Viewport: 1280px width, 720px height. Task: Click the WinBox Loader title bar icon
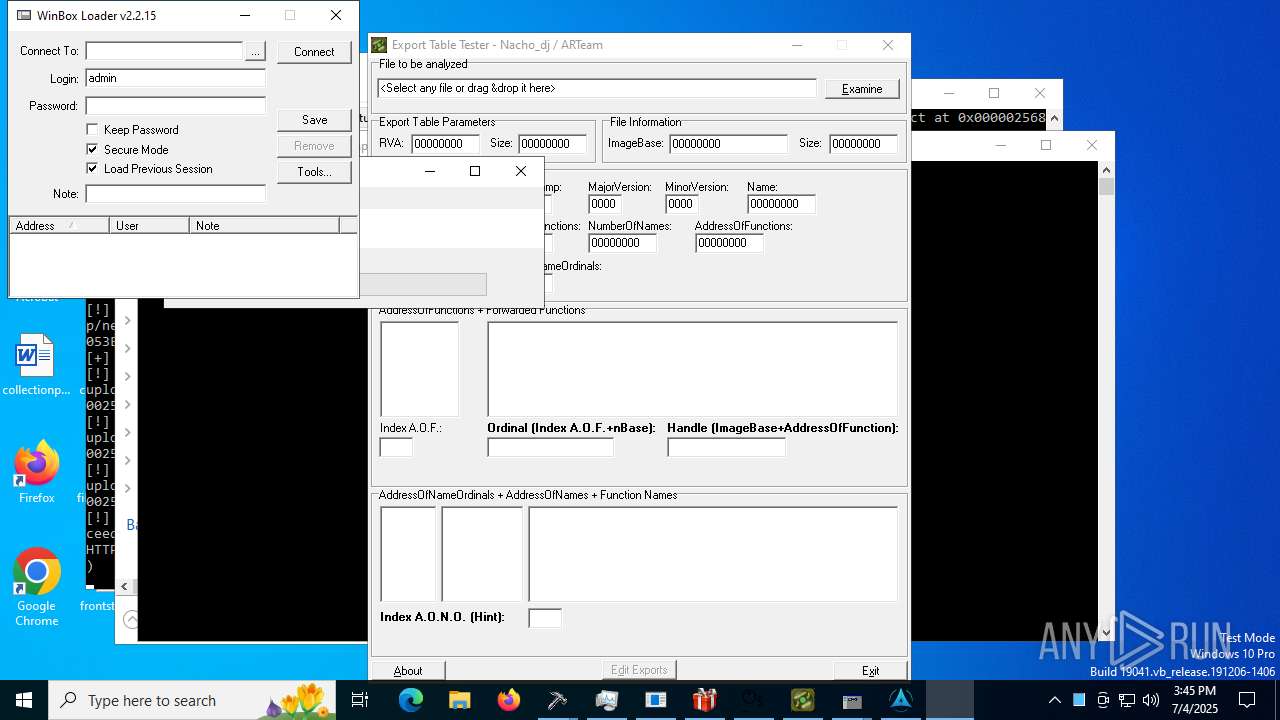click(x=24, y=15)
